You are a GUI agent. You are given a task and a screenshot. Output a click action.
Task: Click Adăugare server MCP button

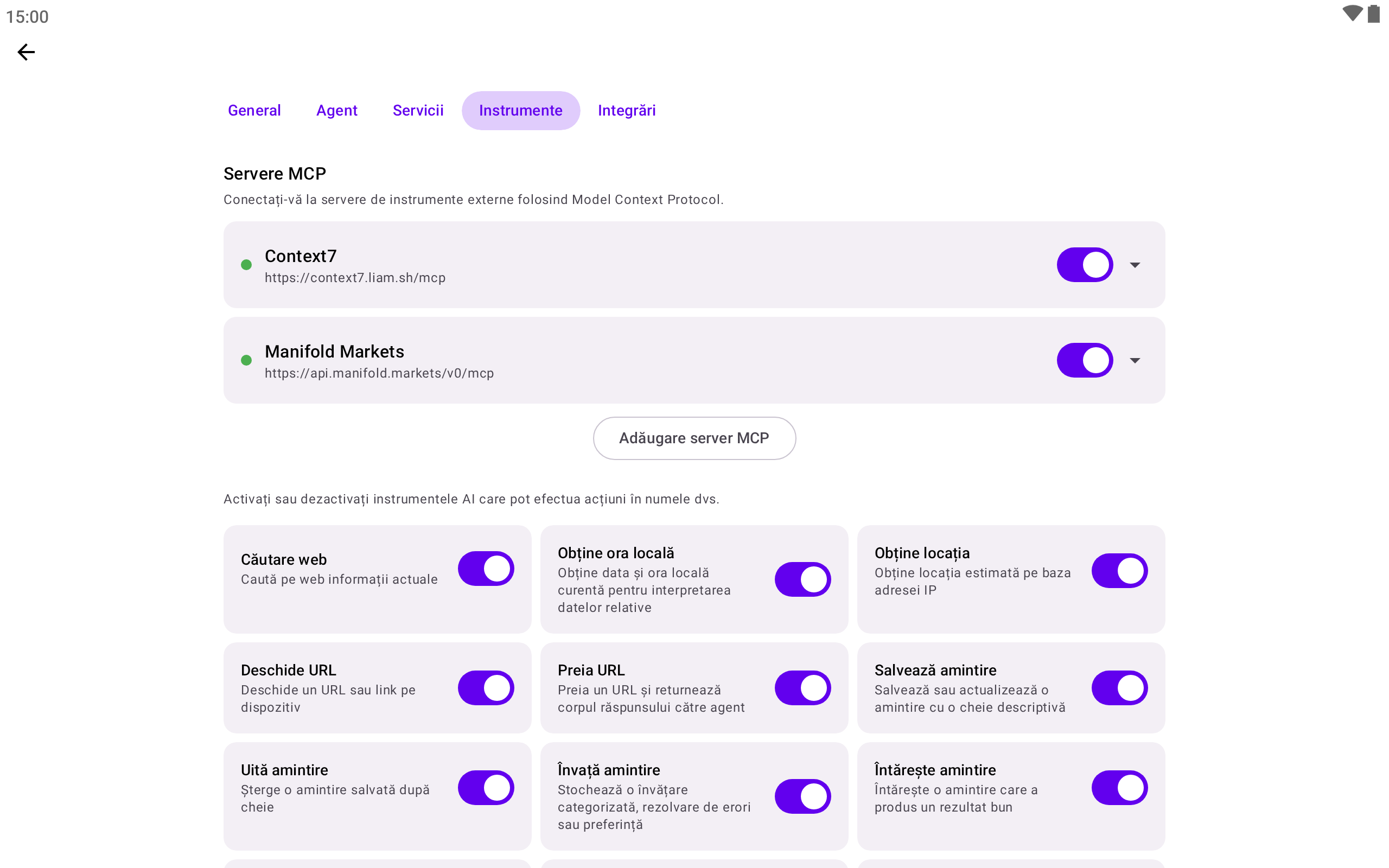click(x=694, y=438)
